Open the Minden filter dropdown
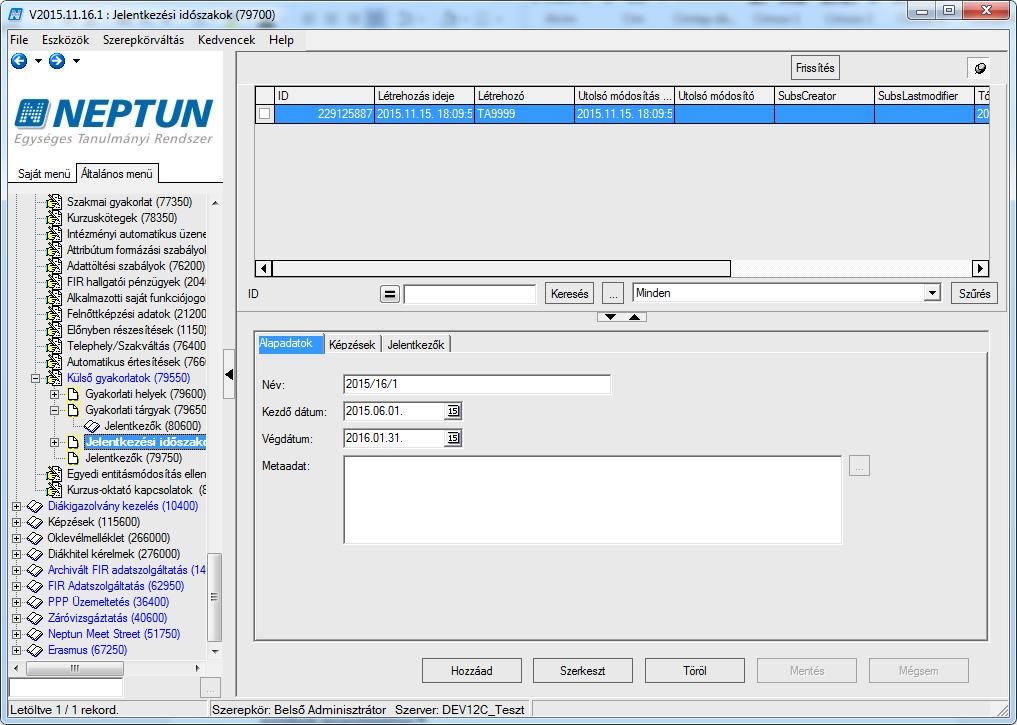The image size is (1017, 725). [x=932, y=293]
